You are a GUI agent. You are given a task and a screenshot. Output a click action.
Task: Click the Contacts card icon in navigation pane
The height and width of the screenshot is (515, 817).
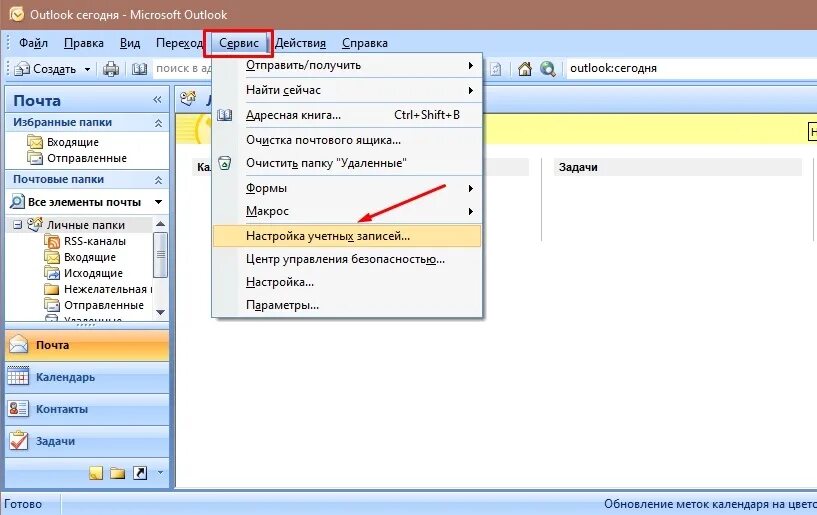pos(18,409)
